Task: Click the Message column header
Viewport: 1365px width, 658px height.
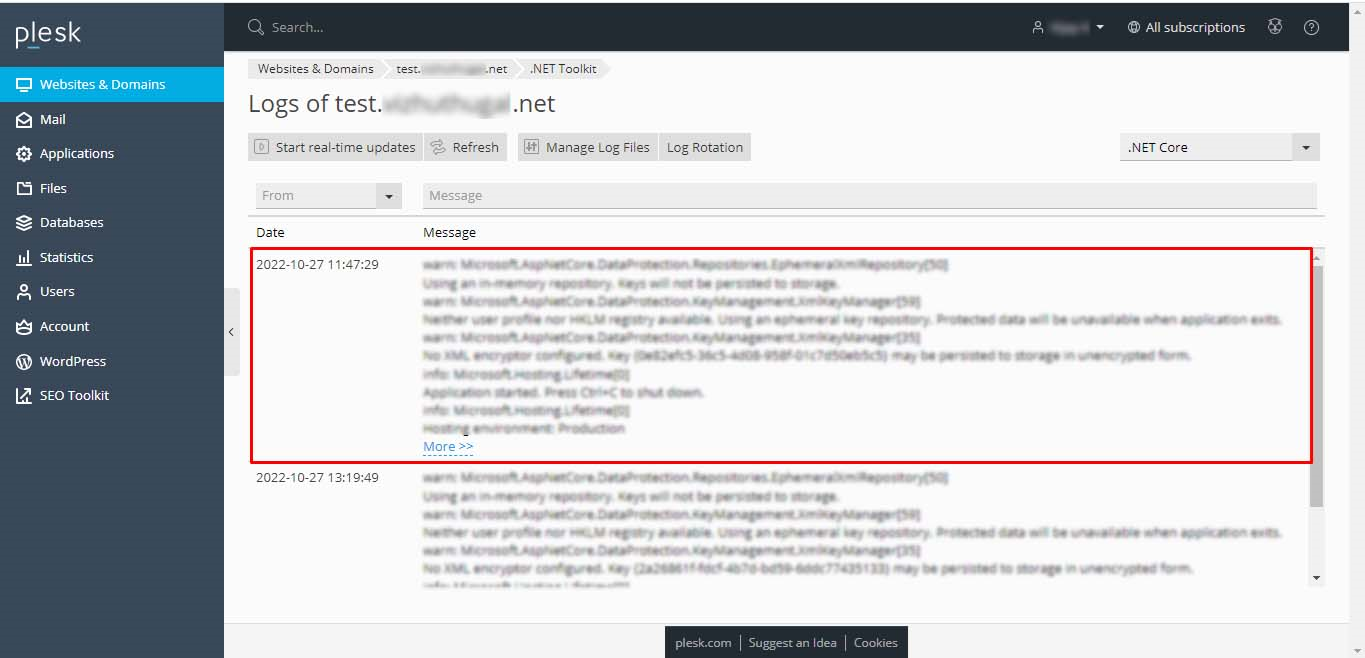Action: coord(450,232)
